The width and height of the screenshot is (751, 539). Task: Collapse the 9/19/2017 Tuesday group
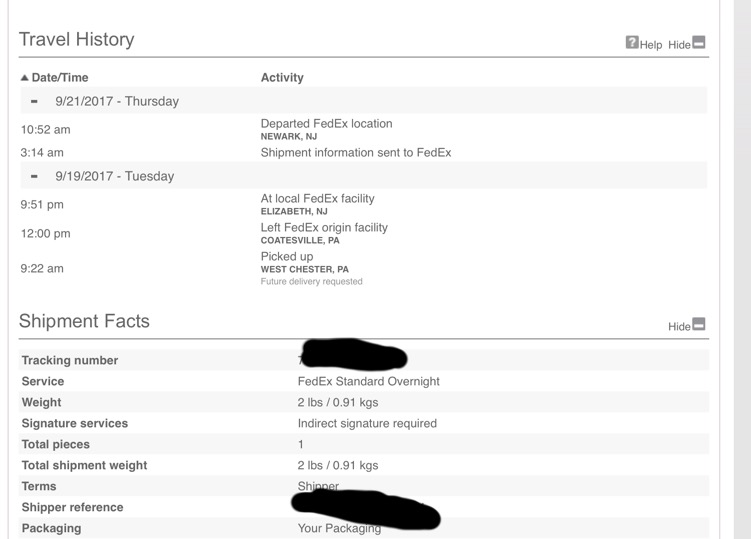(x=34, y=176)
